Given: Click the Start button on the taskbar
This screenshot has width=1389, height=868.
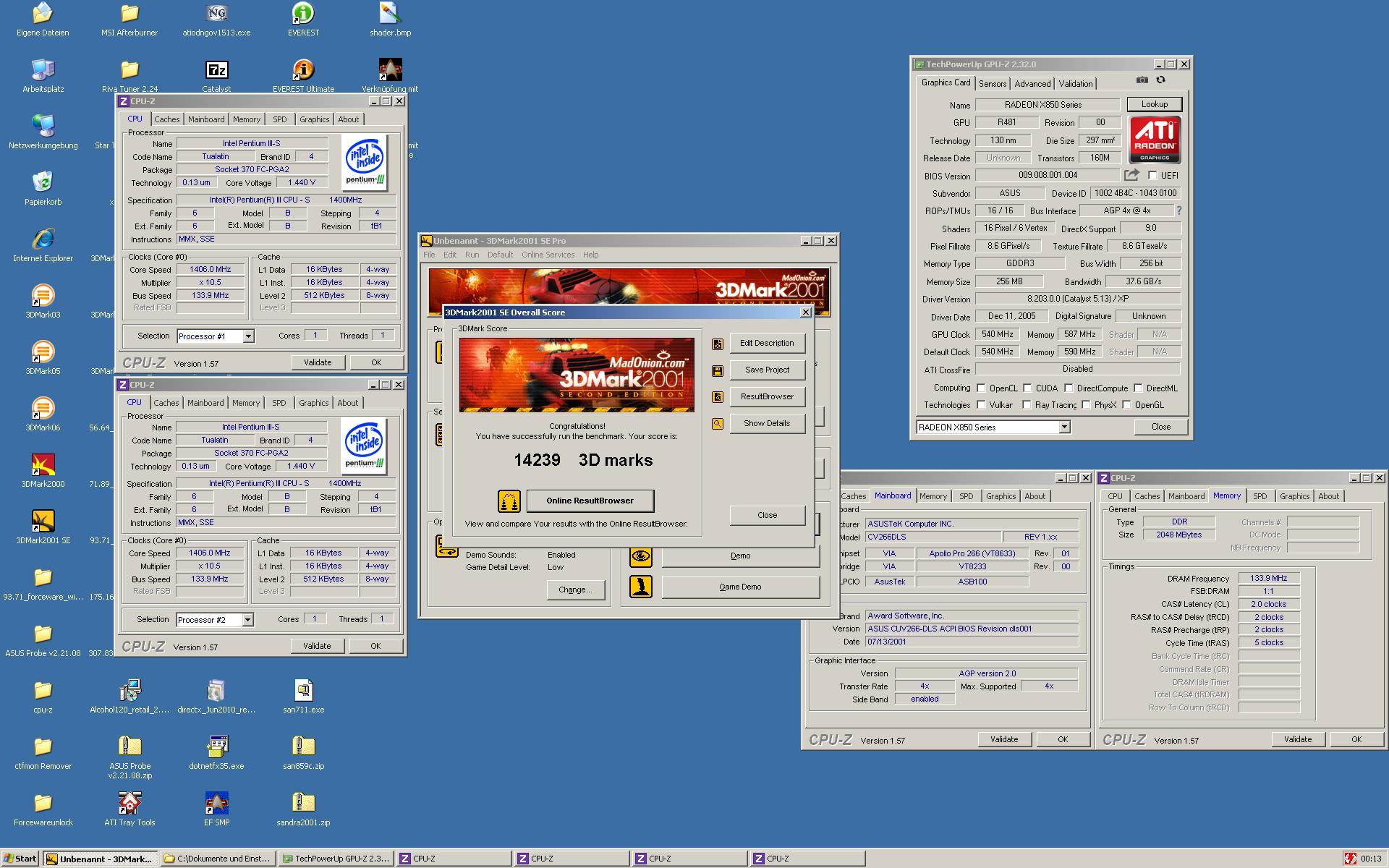Looking at the screenshot, I should 20,859.
